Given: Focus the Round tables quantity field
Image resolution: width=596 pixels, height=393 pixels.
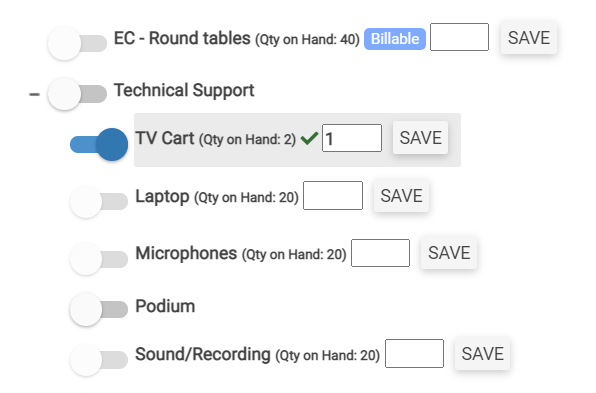Looking at the screenshot, I should [459, 37].
